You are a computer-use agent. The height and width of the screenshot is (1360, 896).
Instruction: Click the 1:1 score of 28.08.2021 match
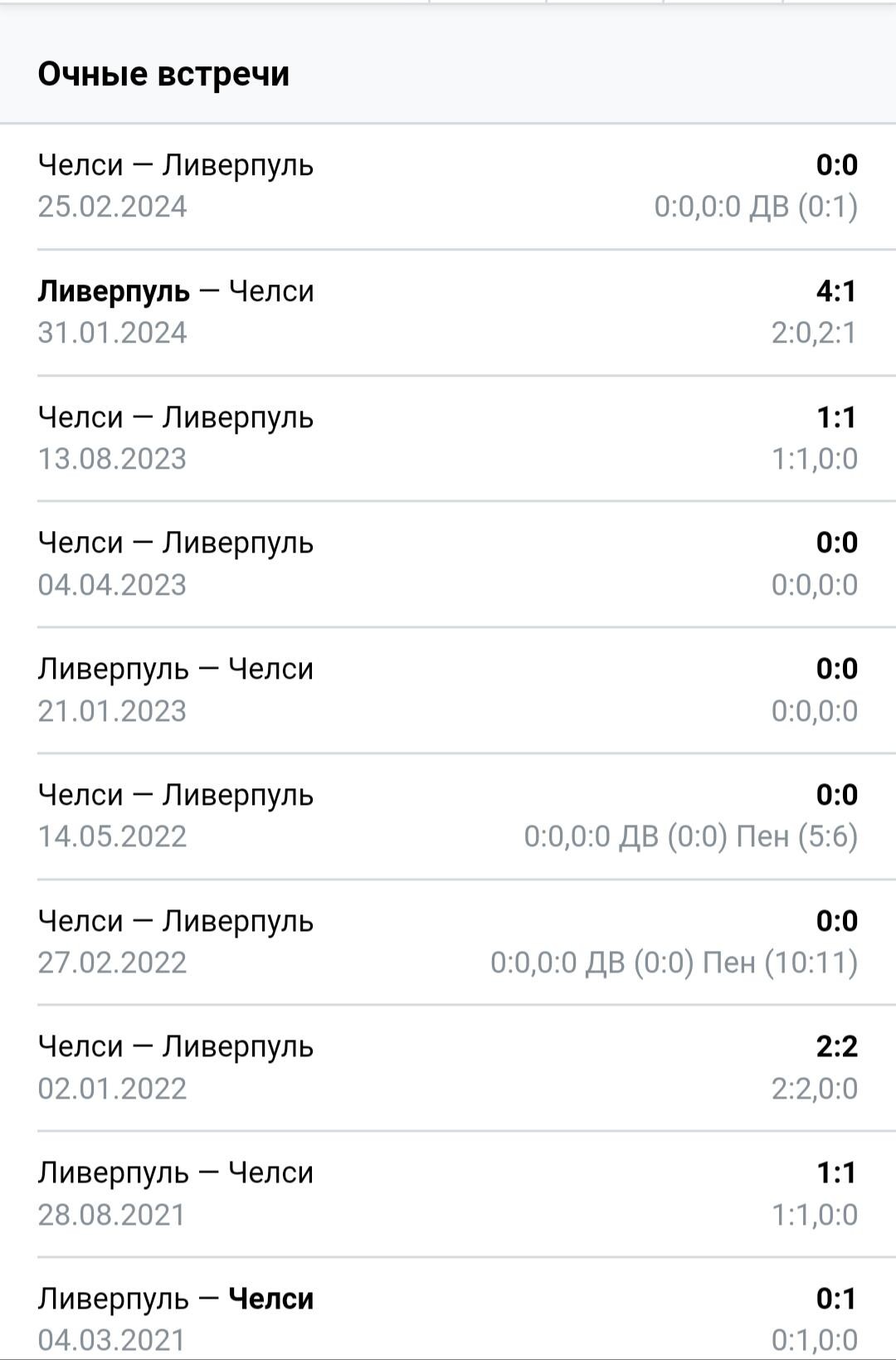tap(836, 1172)
